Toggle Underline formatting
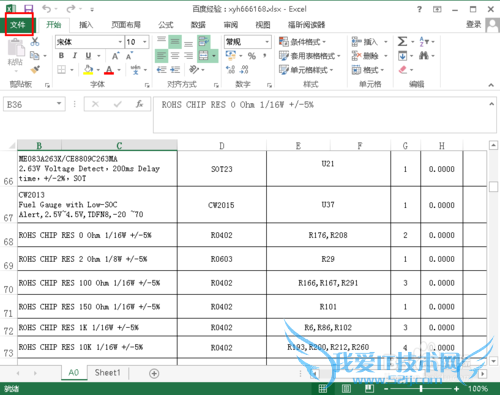Image resolution: width=500 pixels, height=395 pixels. coord(88,56)
